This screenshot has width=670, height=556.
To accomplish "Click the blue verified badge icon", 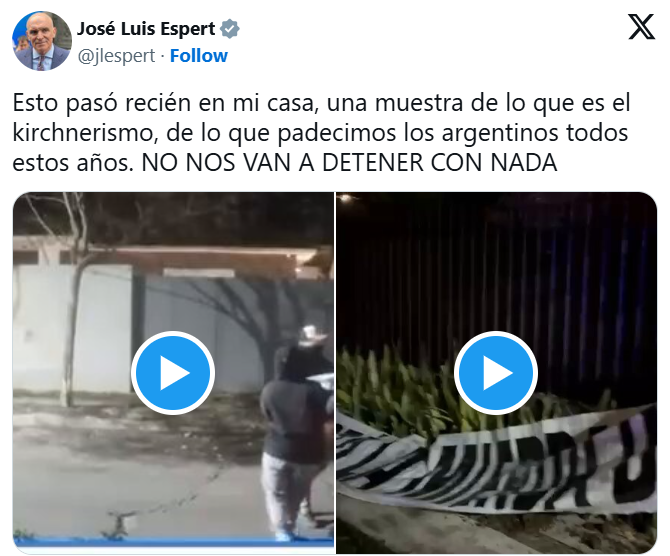I will pos(229,29).
